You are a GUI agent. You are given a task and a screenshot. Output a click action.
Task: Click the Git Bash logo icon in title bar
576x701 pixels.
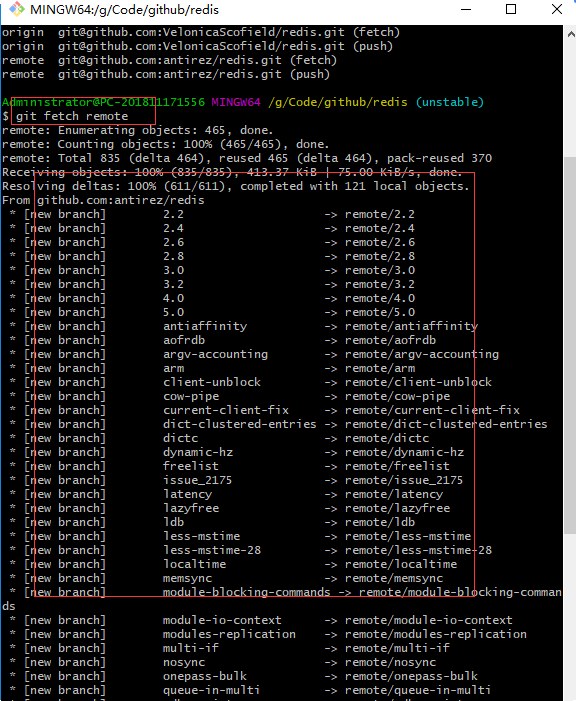pos(17,9)
